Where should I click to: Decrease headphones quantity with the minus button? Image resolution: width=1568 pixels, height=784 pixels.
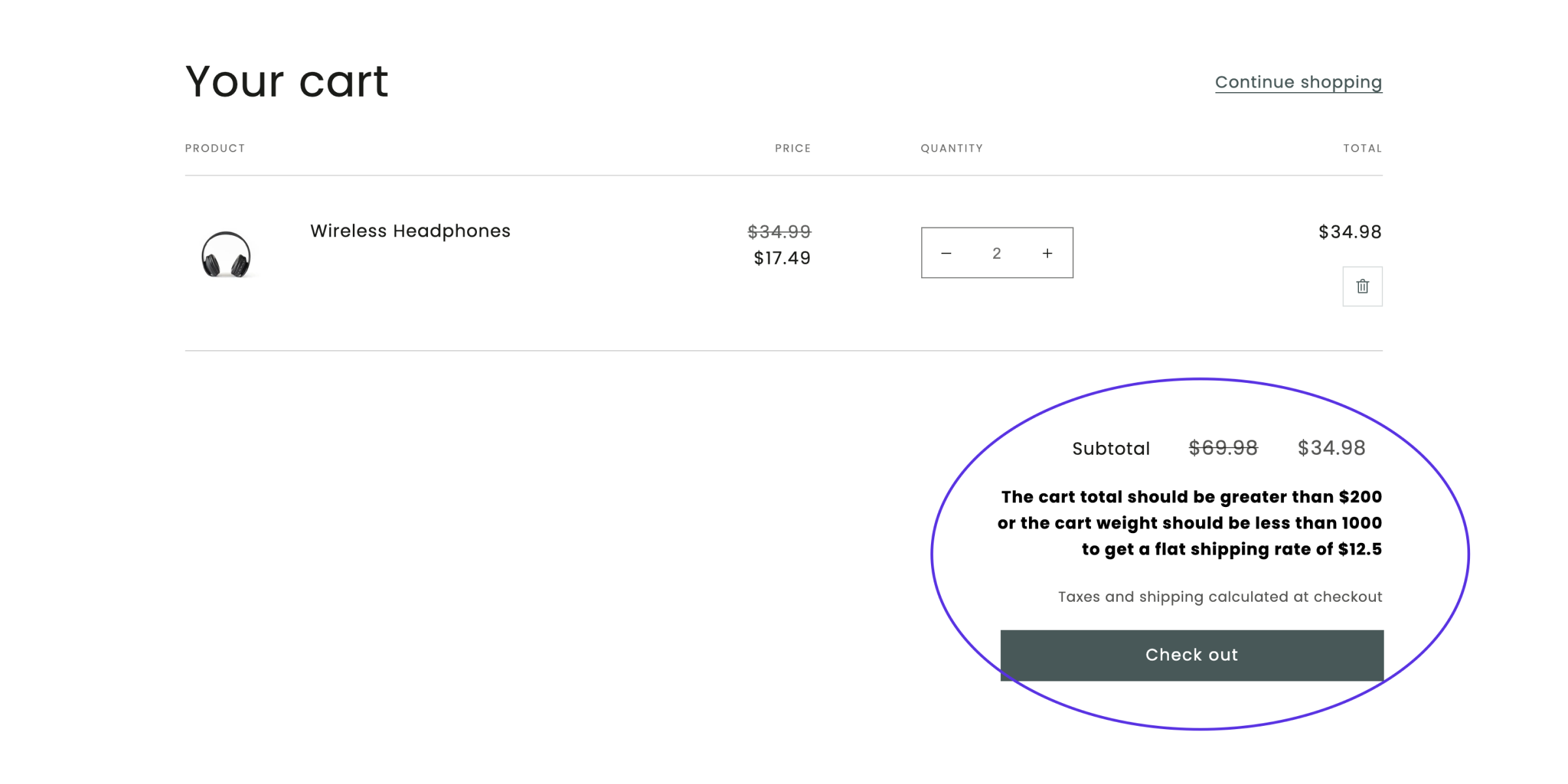click(x=946, y=253)
